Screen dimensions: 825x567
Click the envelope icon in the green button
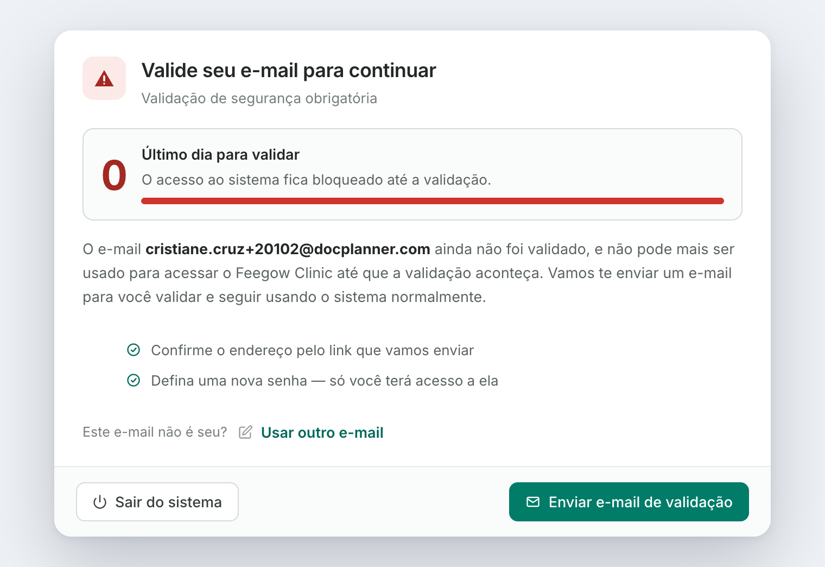[x=533, y=502]
